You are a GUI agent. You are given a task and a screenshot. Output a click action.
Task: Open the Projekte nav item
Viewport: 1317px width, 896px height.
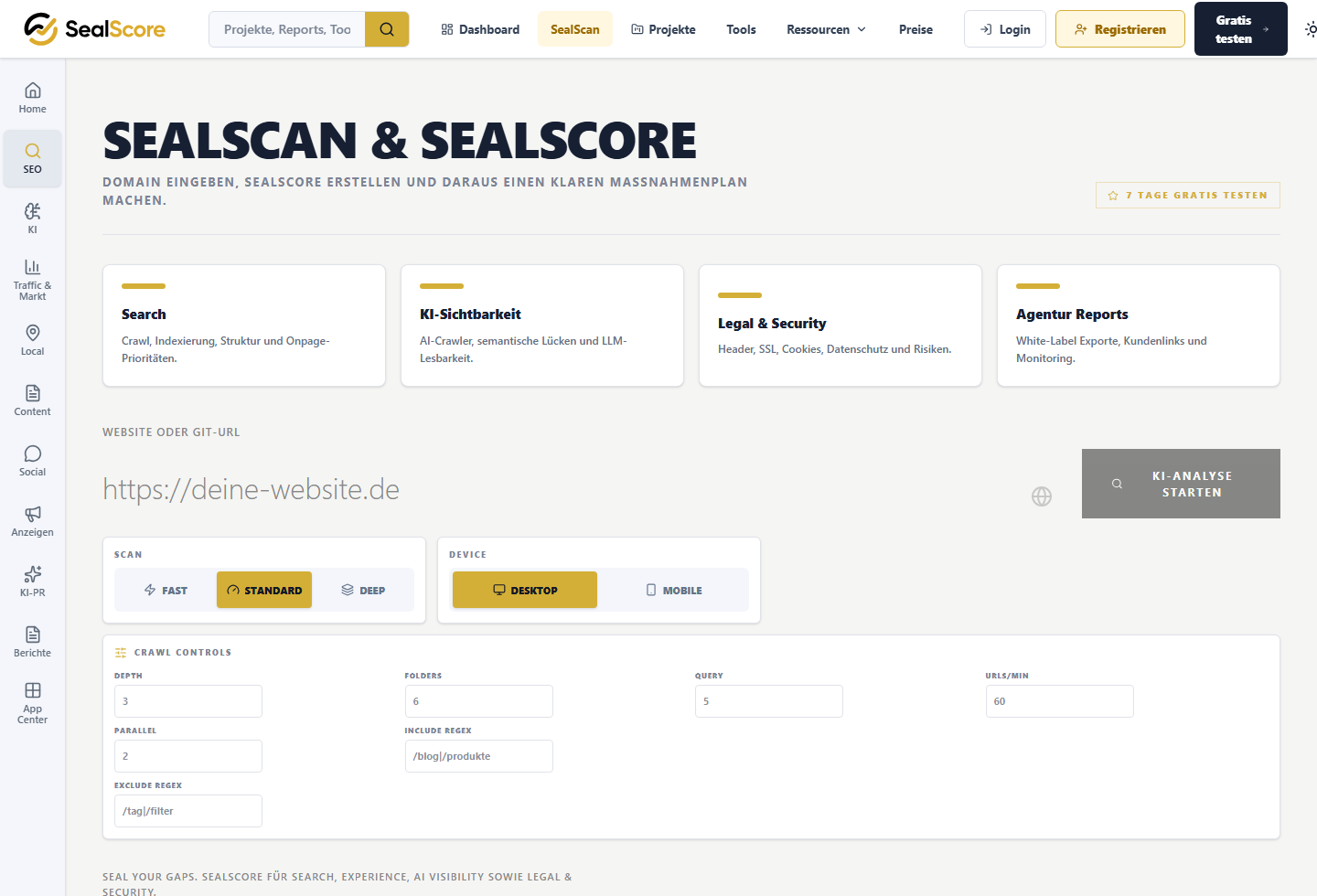[x=664, y=29]
